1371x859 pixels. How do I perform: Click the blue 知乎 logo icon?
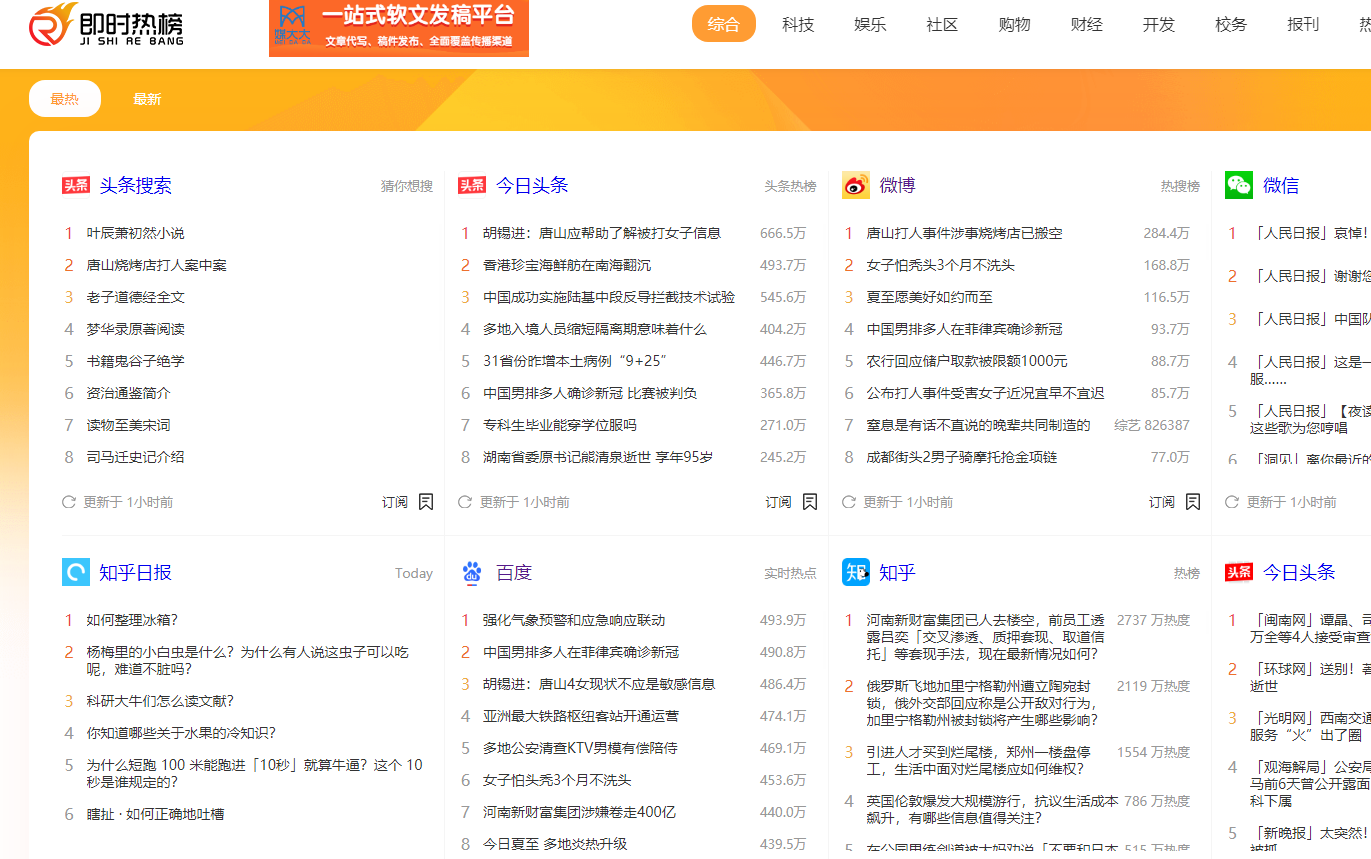point(856,572)
